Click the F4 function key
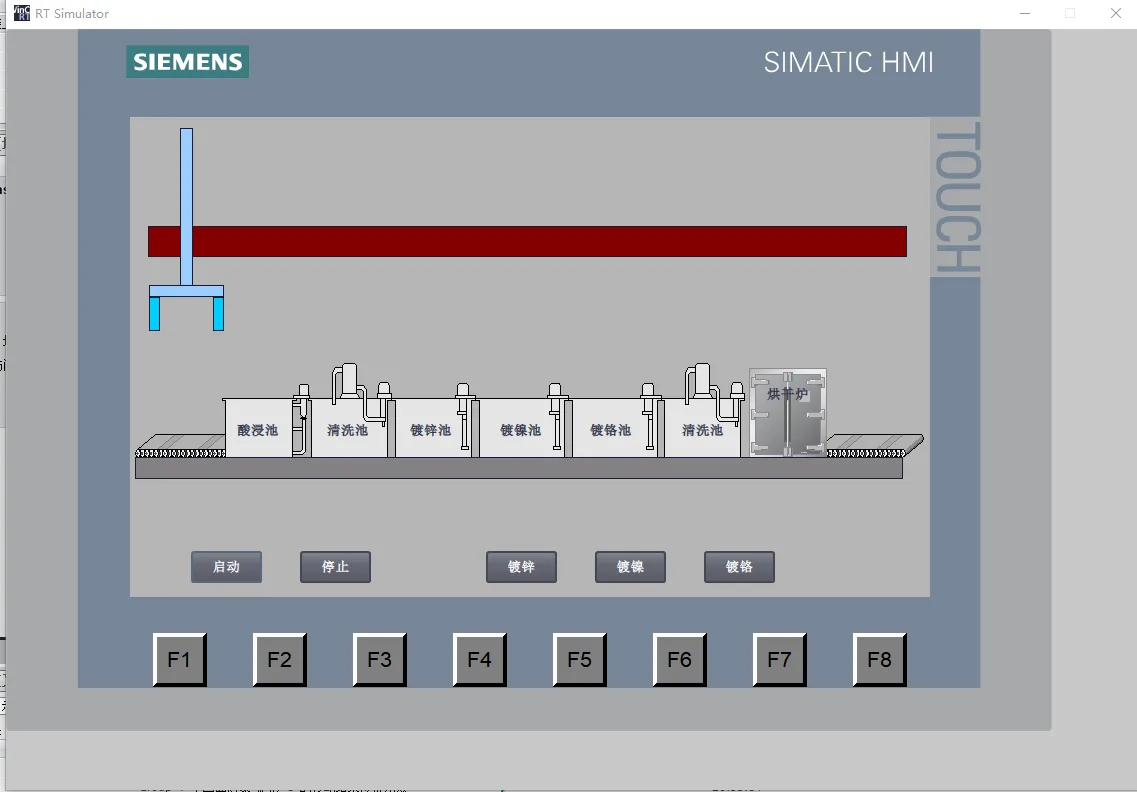The image size is (1137, 792). [479, 659]
